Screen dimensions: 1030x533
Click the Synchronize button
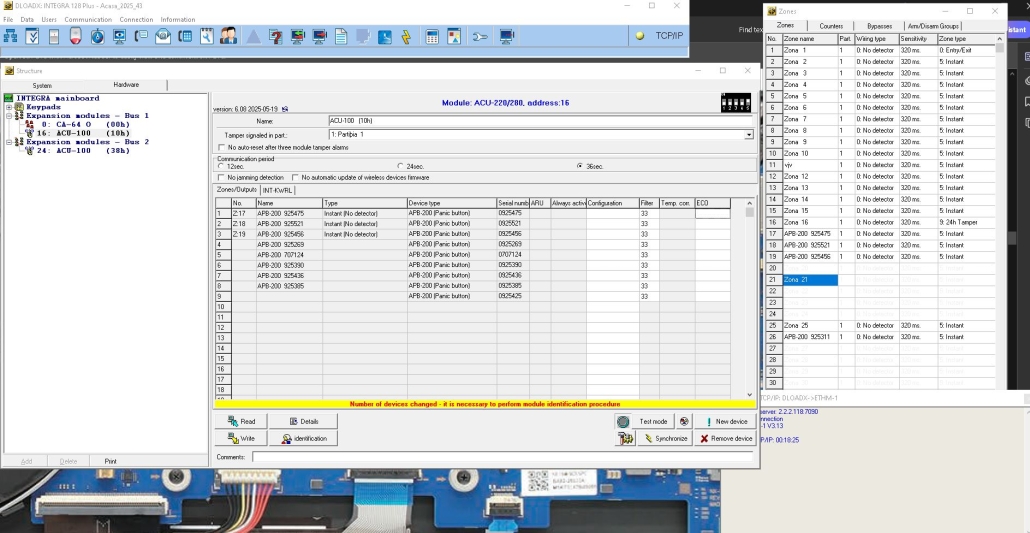[664, 438]
